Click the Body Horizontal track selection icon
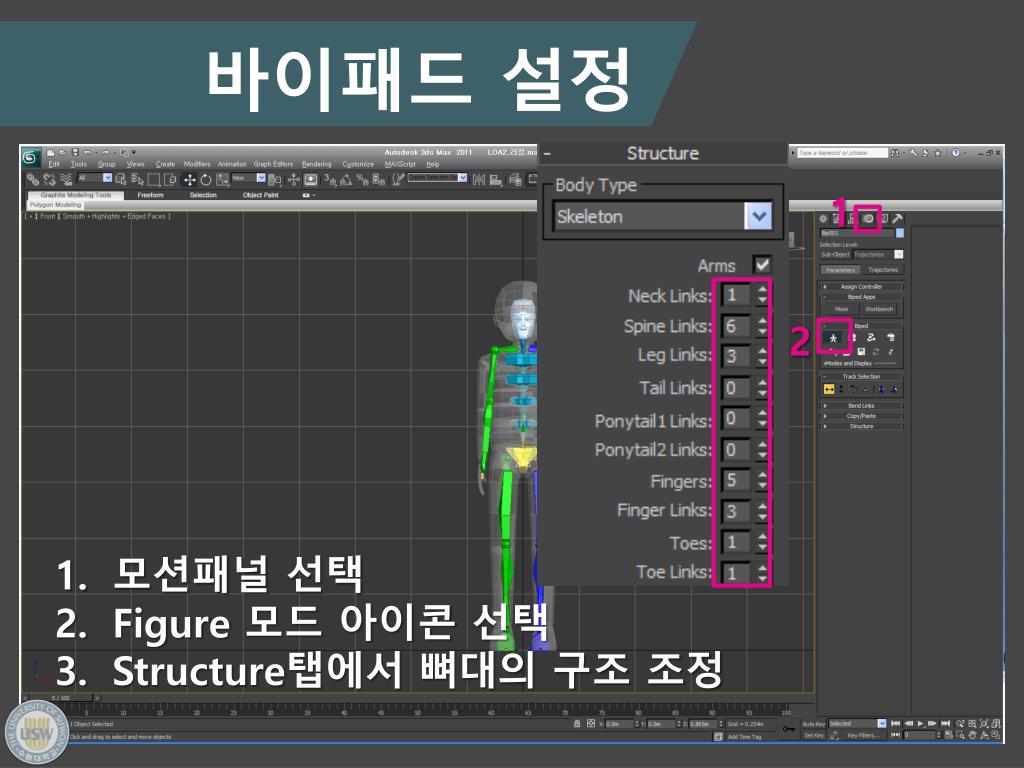Image resolution: width=1024 pixels, height=768 pixels. tap(829, 389)
